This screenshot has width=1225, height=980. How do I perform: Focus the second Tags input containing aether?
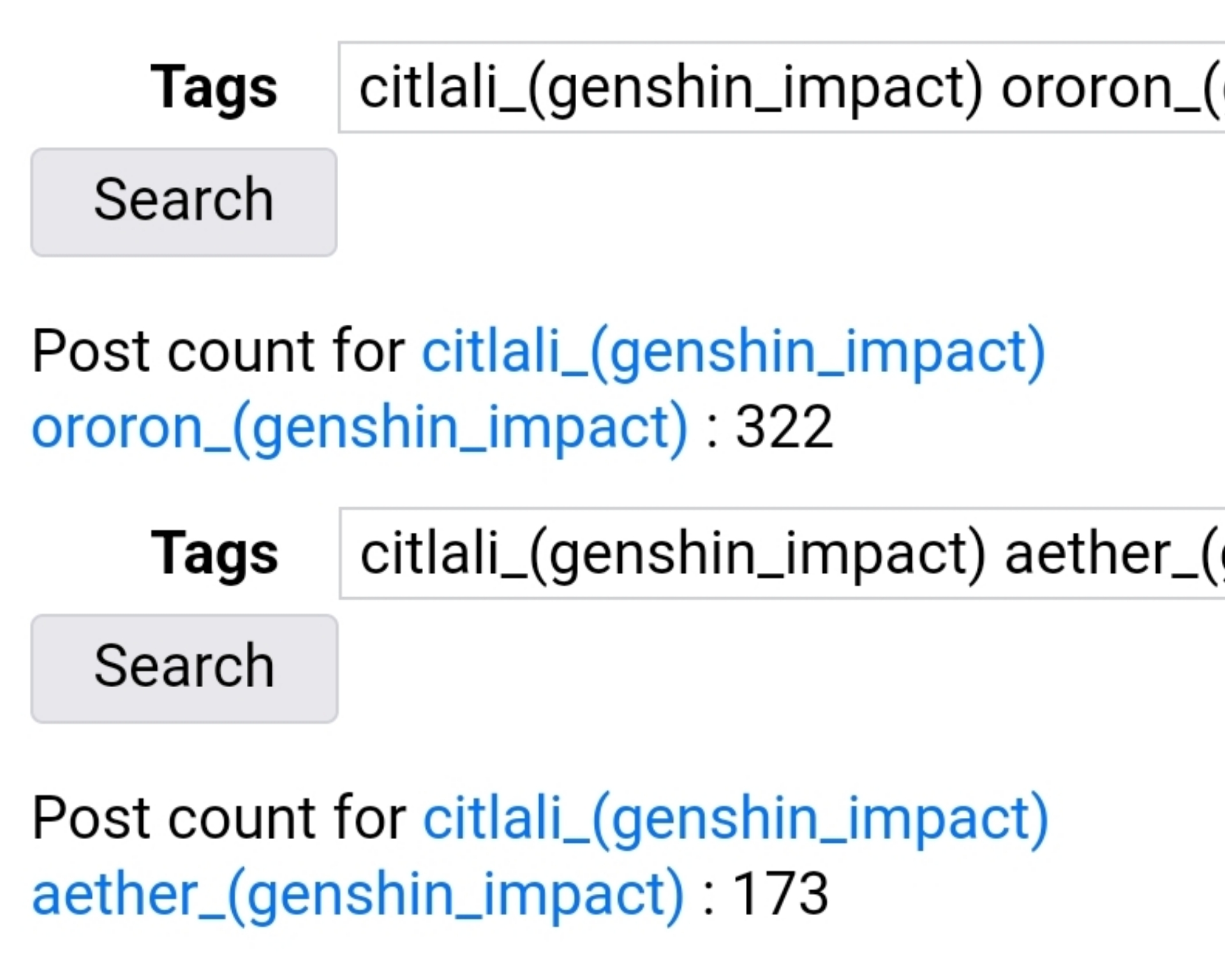782,553
